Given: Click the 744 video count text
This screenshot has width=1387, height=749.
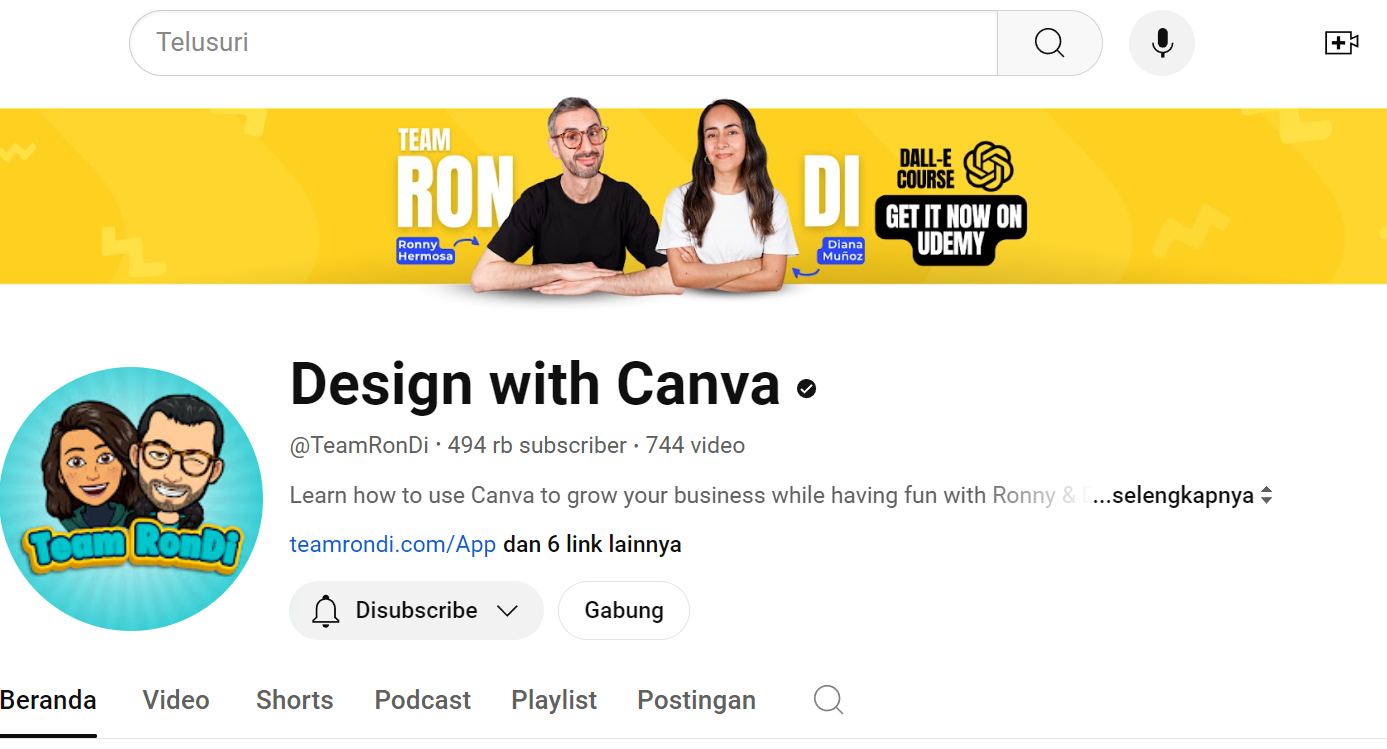Looking at the screenshot, I should (695, 446).
